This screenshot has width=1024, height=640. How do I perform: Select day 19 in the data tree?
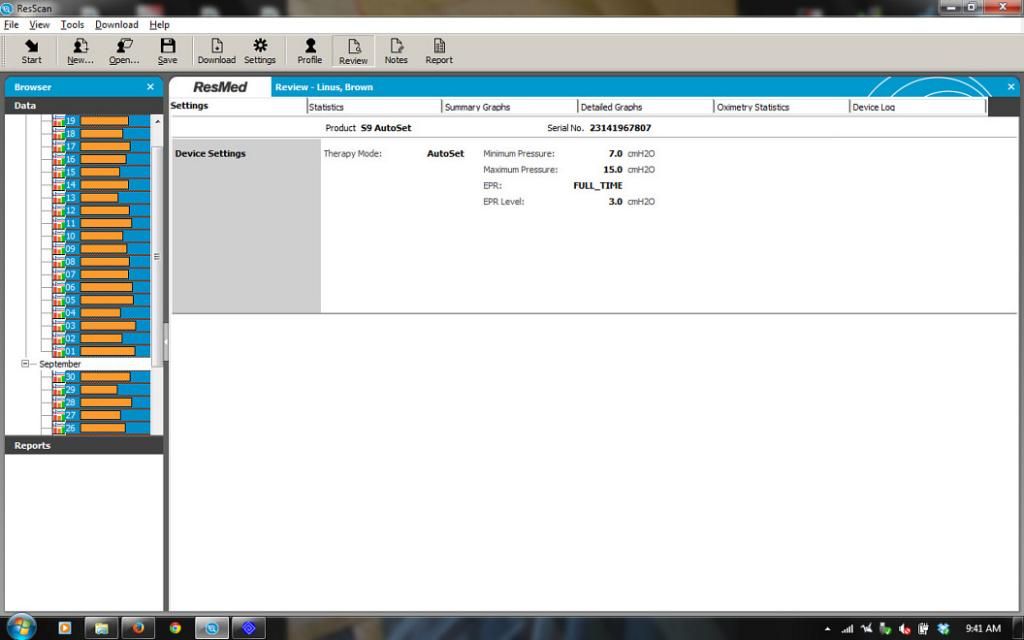tap(101, 121)
